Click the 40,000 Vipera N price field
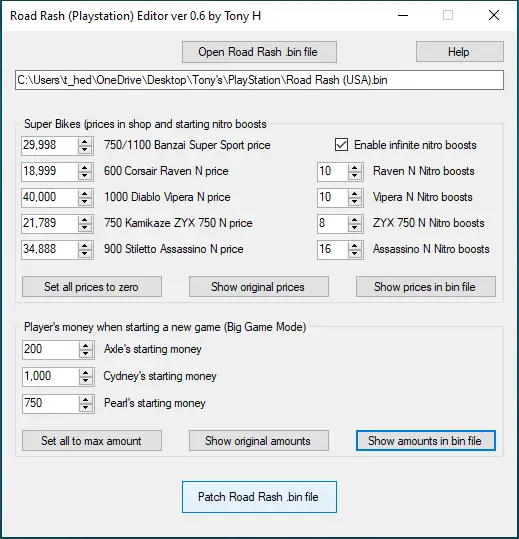 (x=49, y=197)
